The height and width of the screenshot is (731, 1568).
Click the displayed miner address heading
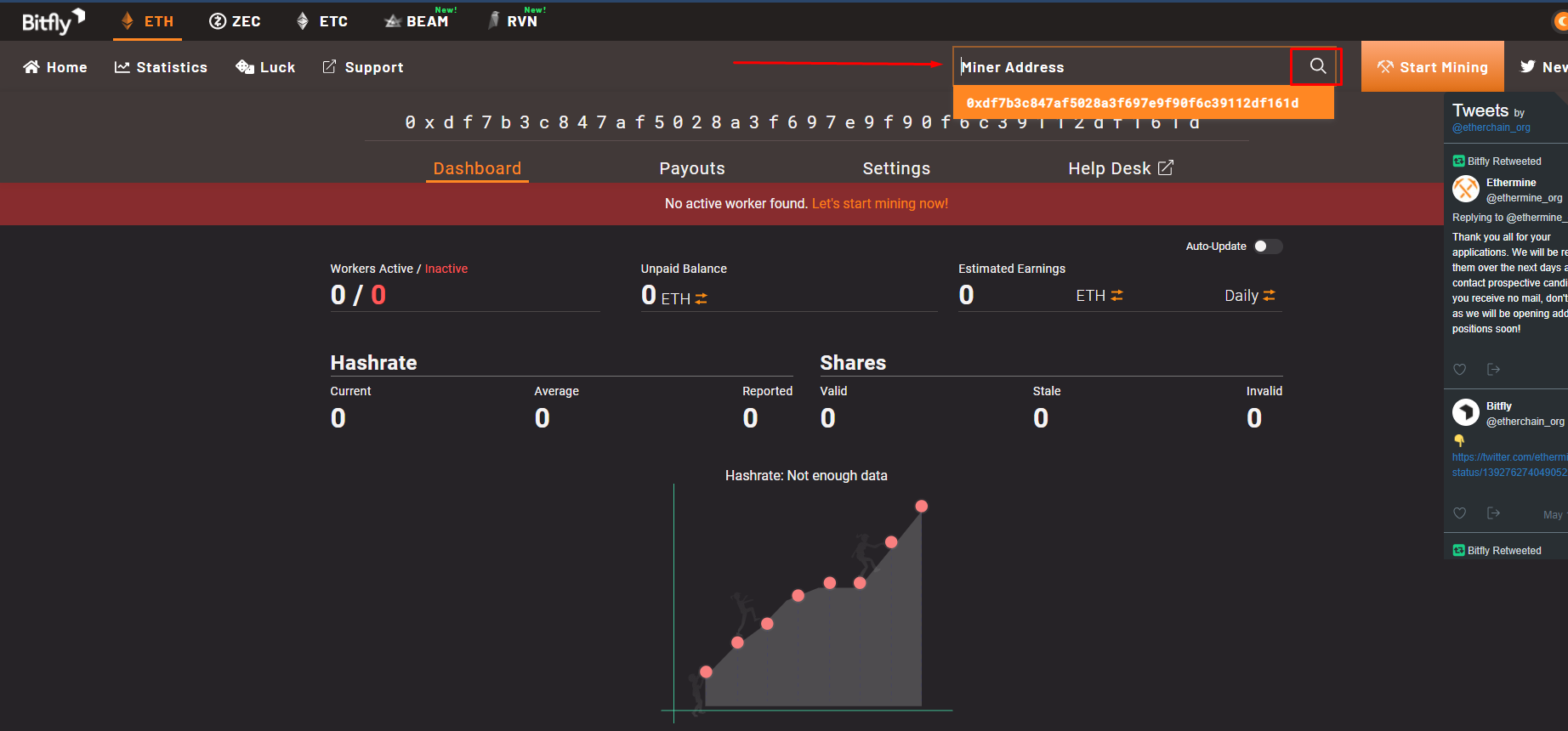tap(803, 122)
